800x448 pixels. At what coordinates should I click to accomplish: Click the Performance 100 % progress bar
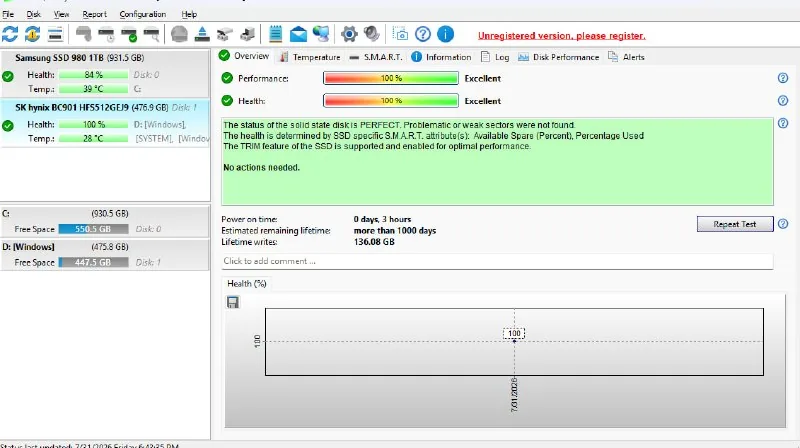pos(391,78)
